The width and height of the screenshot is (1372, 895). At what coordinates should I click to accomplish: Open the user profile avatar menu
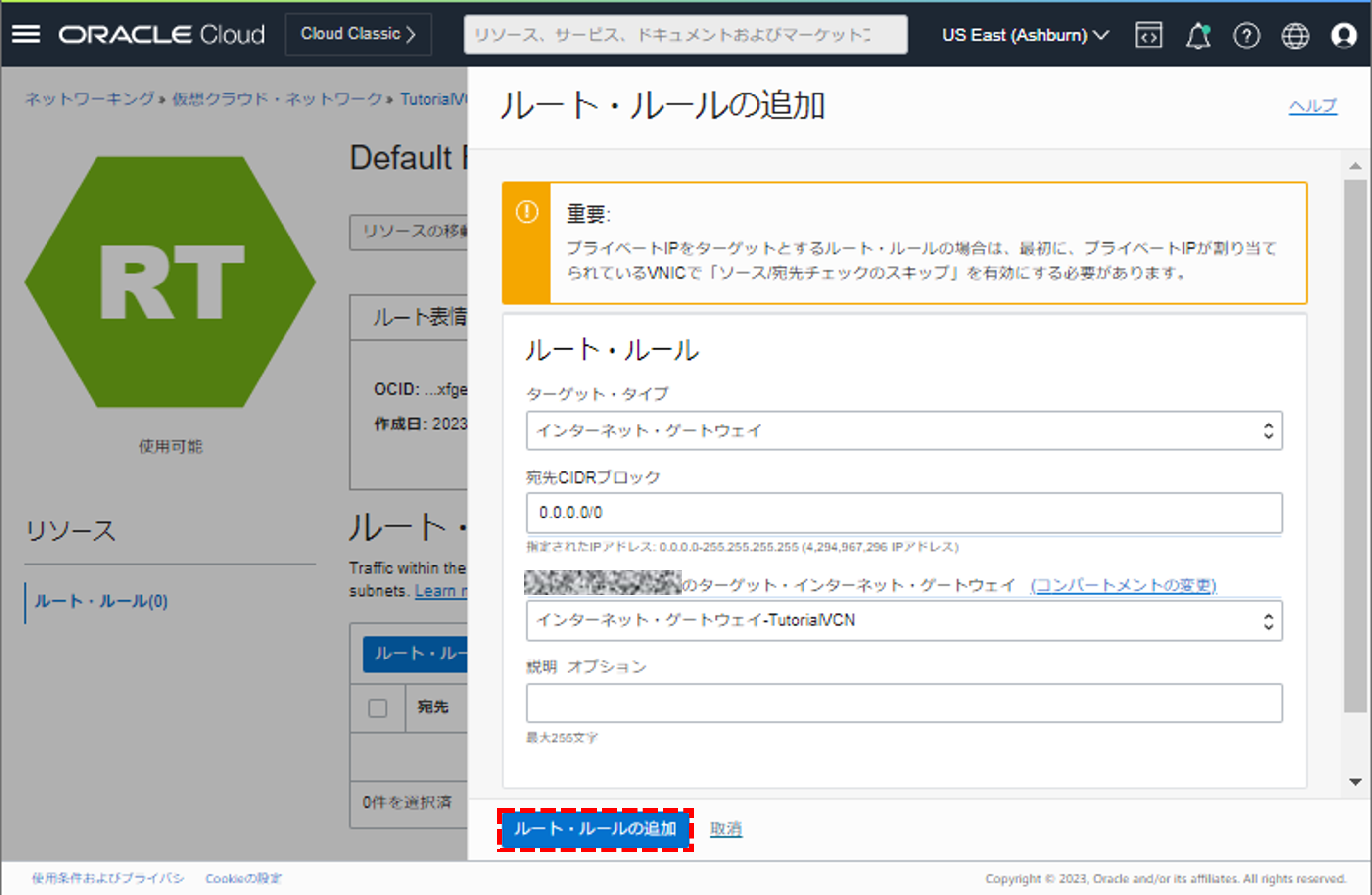pyautogui.click(x=1344, y=35)
